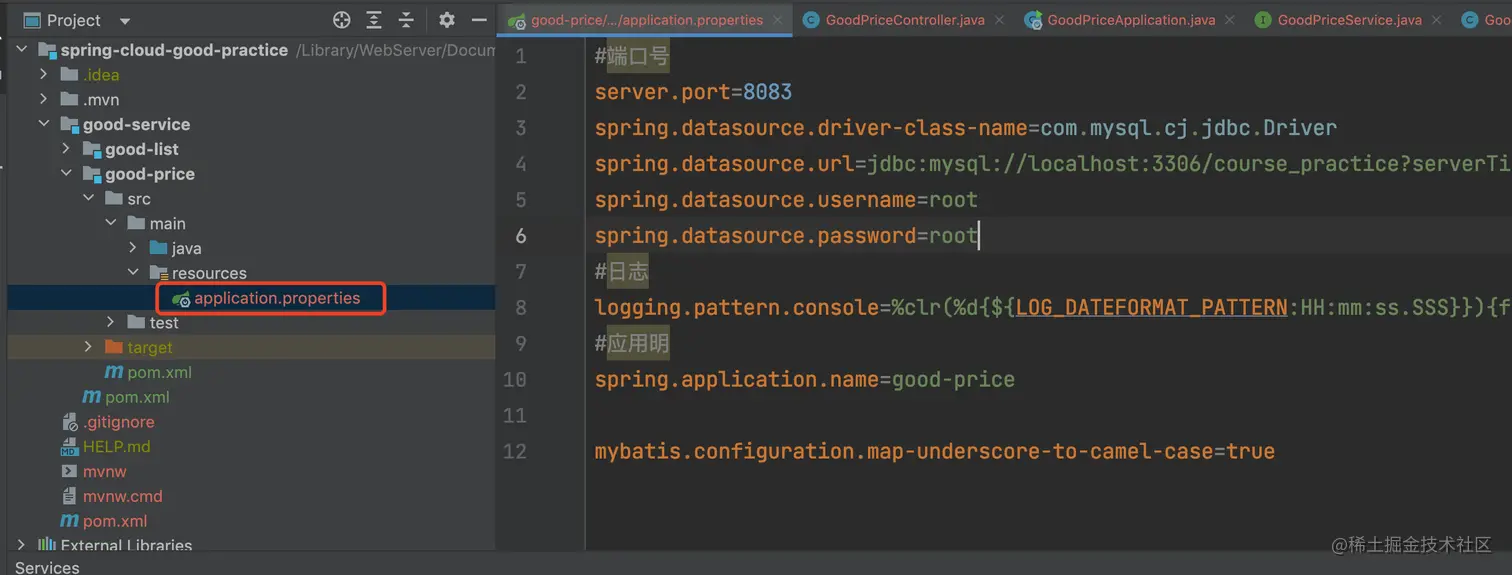
Task: Click the Expand All icon in Project panel
Action: [374, 20]
